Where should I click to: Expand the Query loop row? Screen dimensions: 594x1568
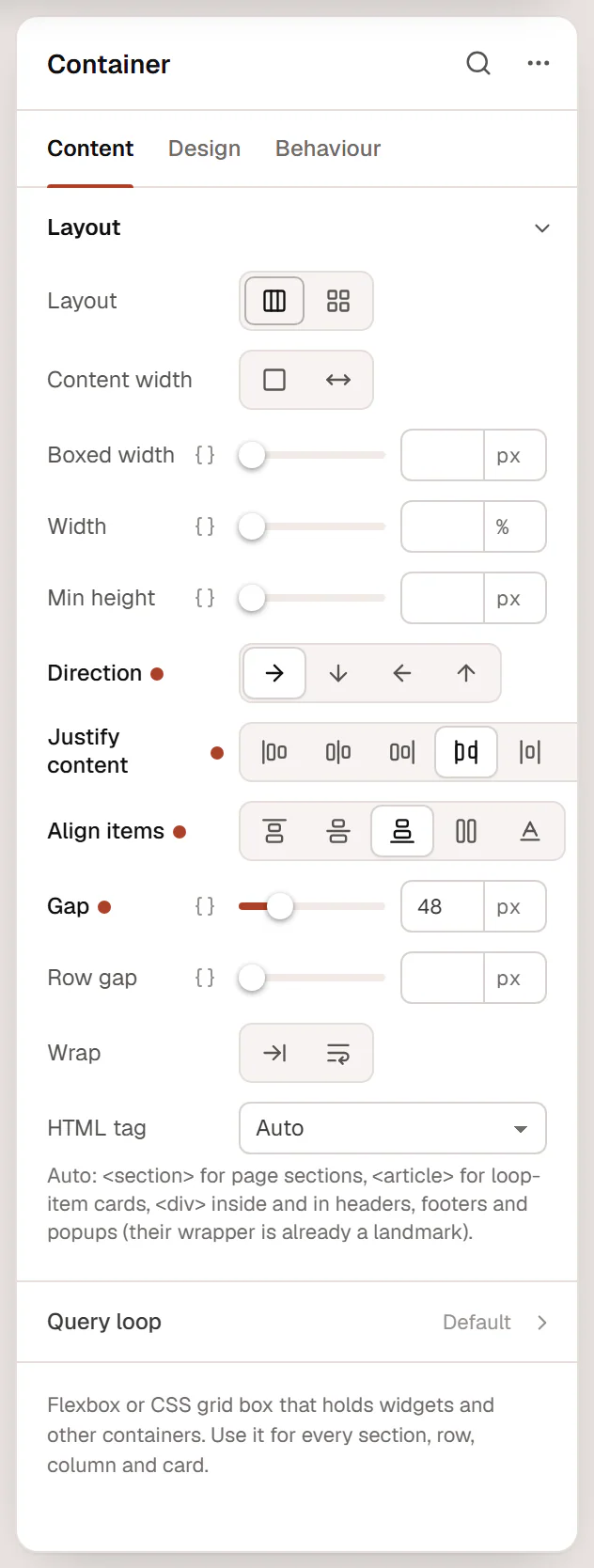pyautogui.click(x=297, y=1322)
